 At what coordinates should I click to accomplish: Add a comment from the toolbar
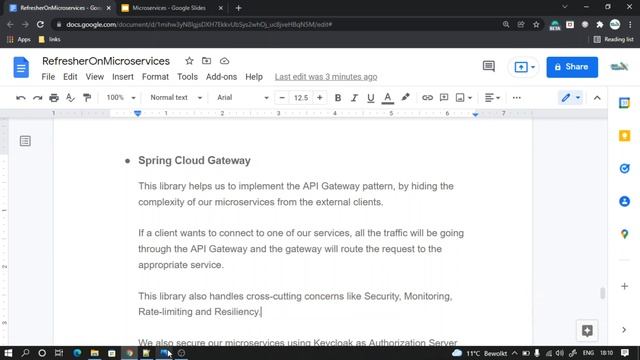click(444, 98)
